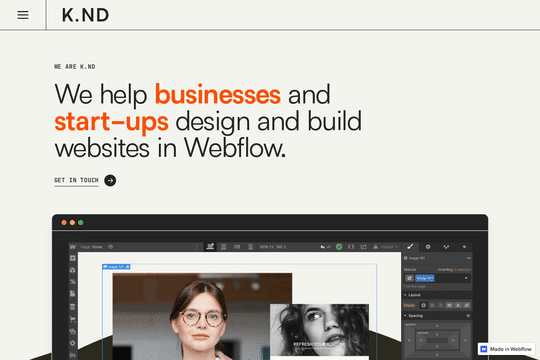Click the Settings gear icon in the Designer mockup sidebar

tap(73, 343)
